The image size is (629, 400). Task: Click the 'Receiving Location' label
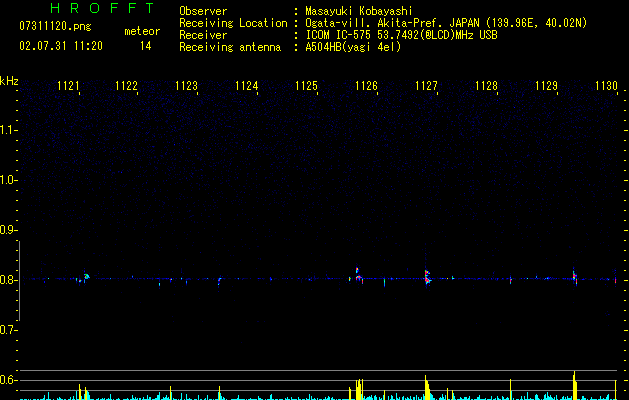[233, 23]
